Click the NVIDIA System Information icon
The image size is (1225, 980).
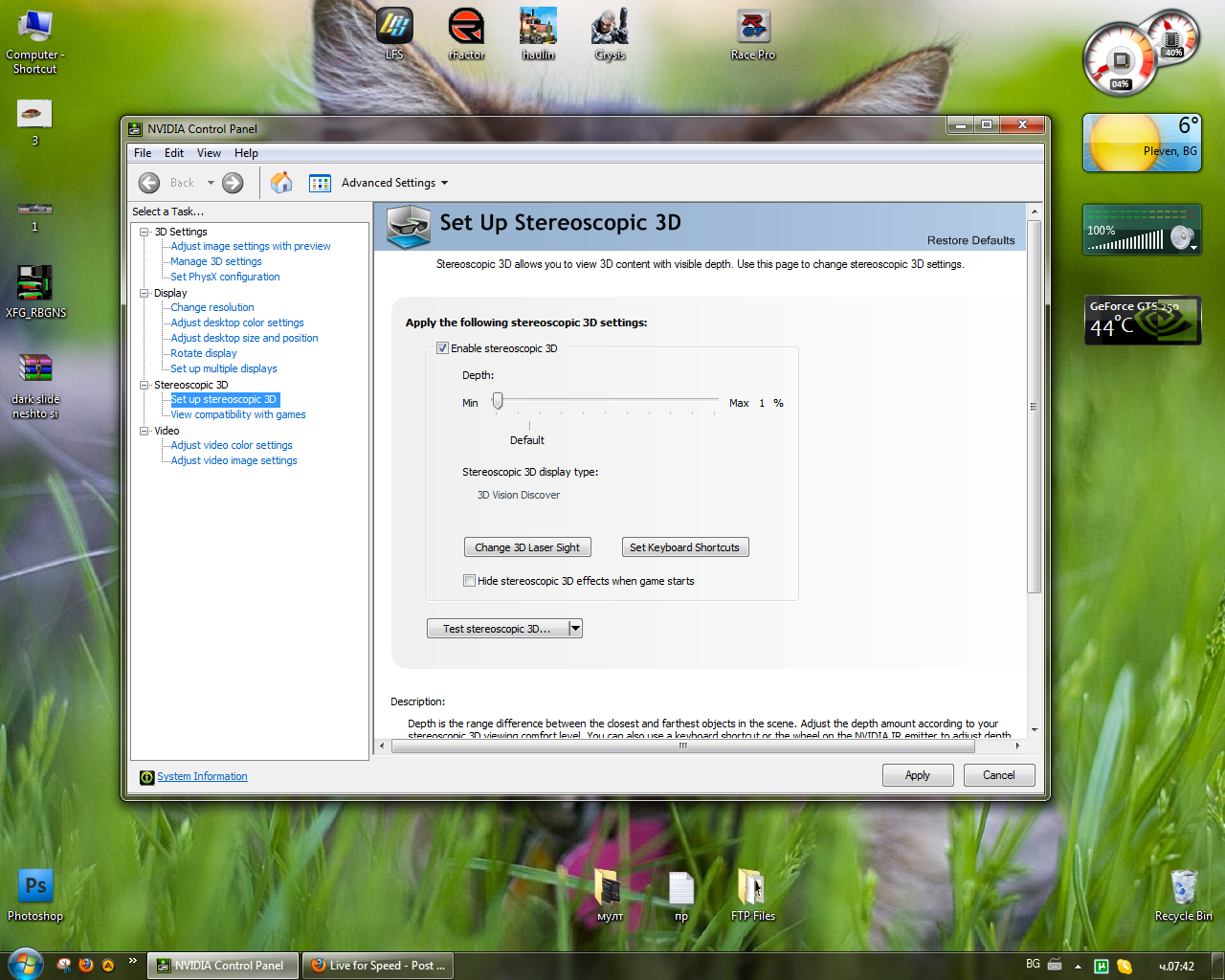146,777
